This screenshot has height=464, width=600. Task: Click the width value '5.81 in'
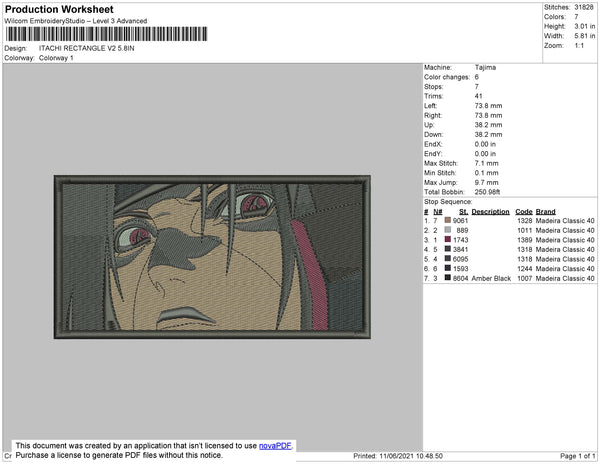(585, 36)
